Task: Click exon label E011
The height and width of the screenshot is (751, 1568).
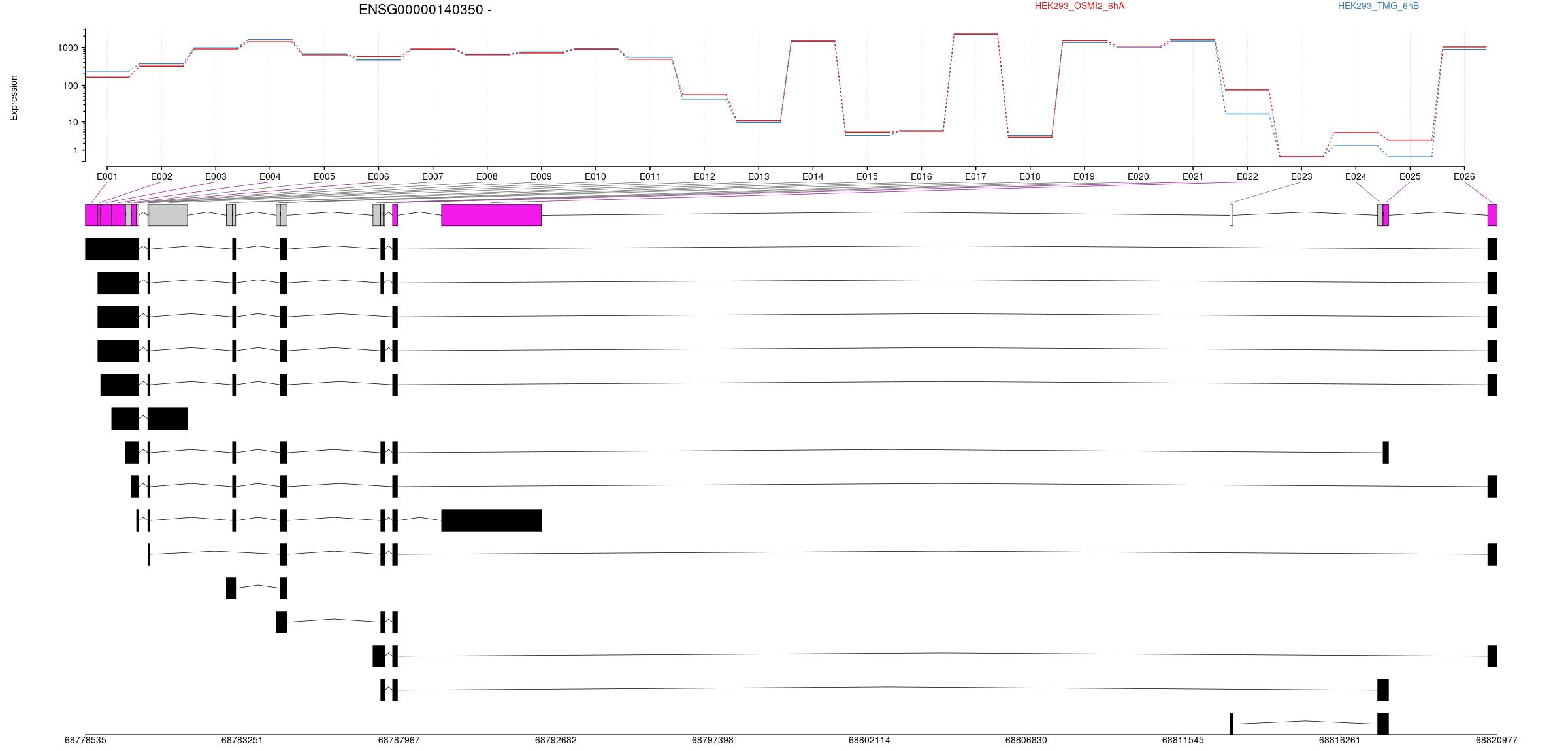Action: (x=650, y=176)
